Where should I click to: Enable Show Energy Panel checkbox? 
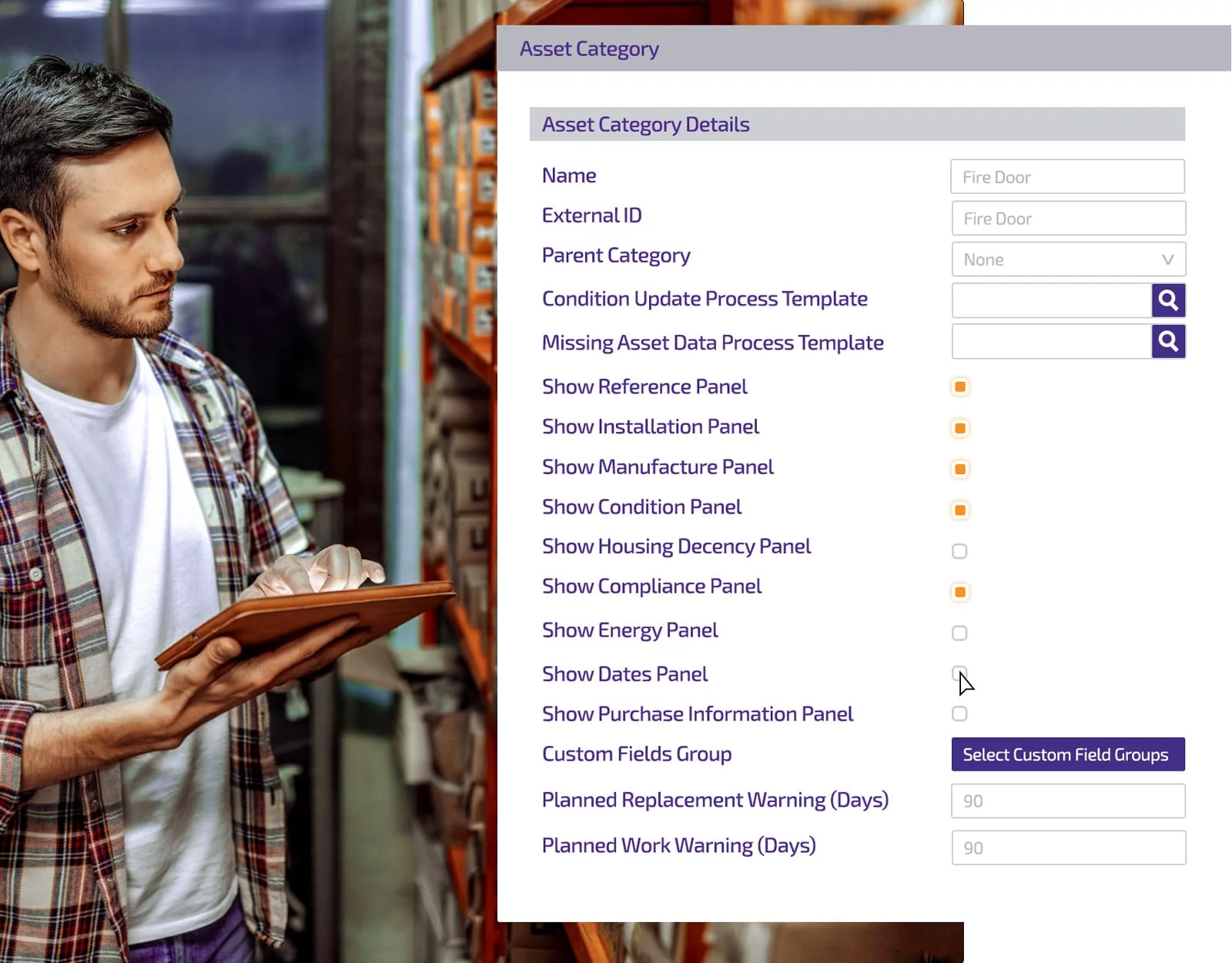coord(959,633)
